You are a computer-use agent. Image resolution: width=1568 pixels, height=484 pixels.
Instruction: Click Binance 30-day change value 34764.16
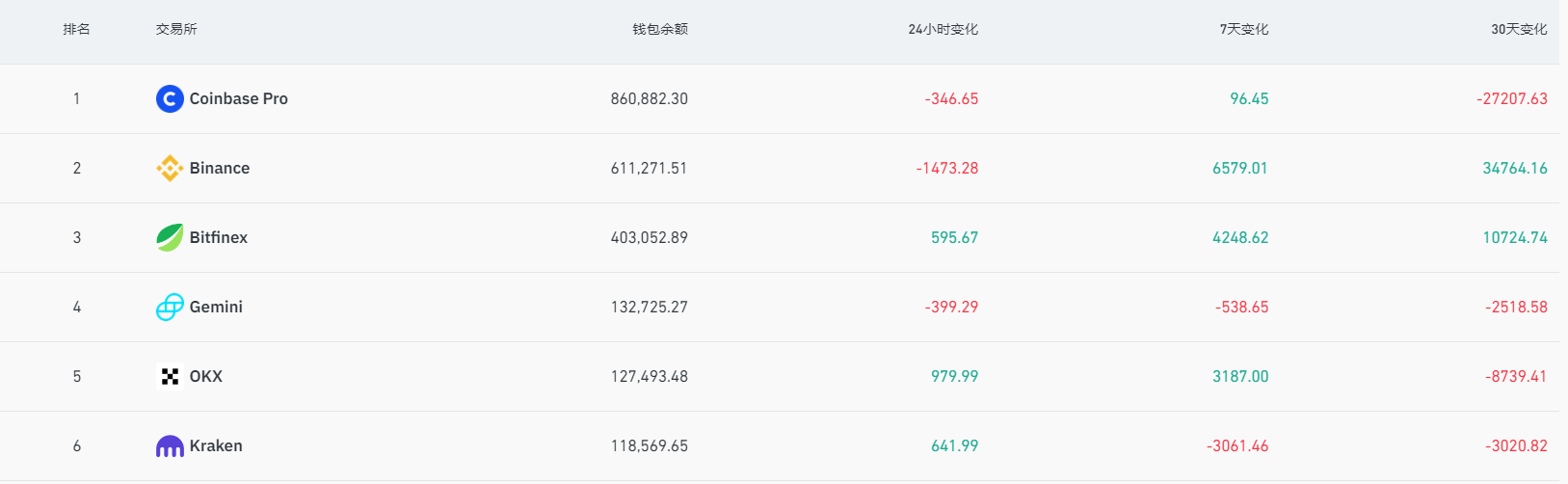(1514, 168)
